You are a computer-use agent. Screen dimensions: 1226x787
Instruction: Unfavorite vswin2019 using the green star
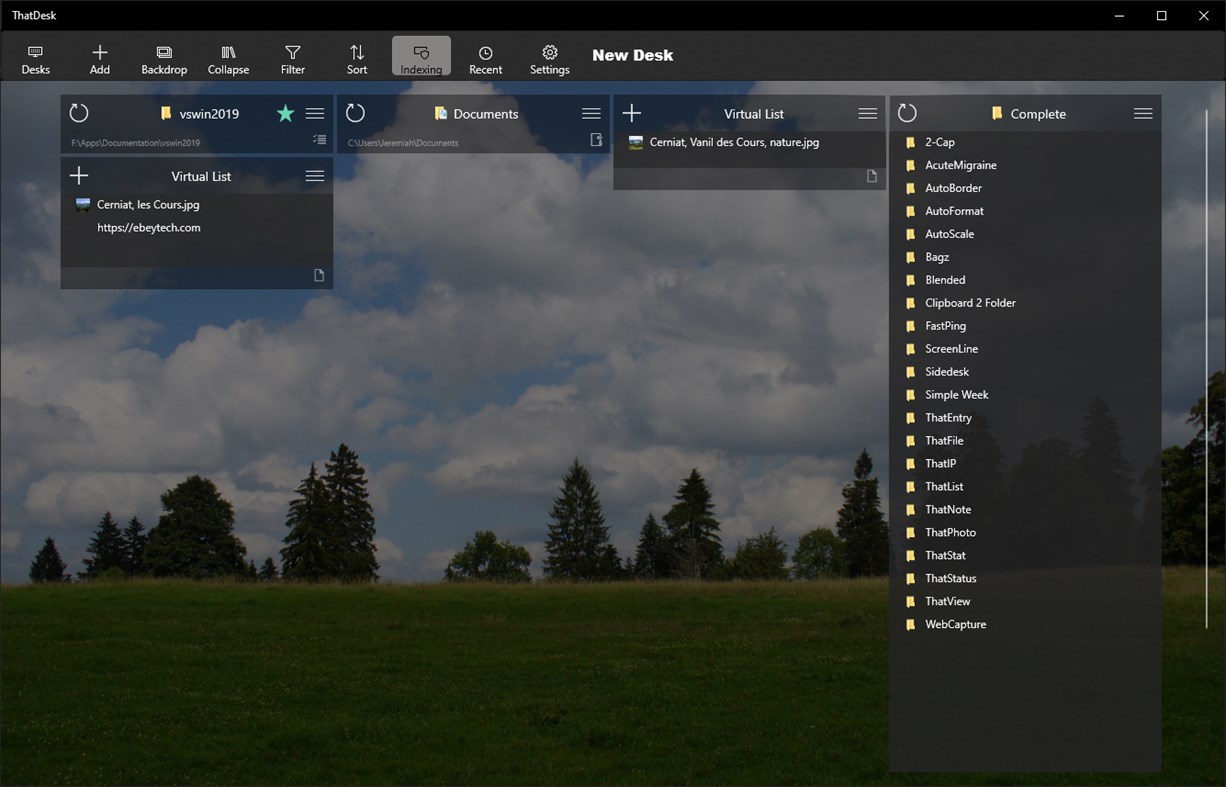pos(285,113)
